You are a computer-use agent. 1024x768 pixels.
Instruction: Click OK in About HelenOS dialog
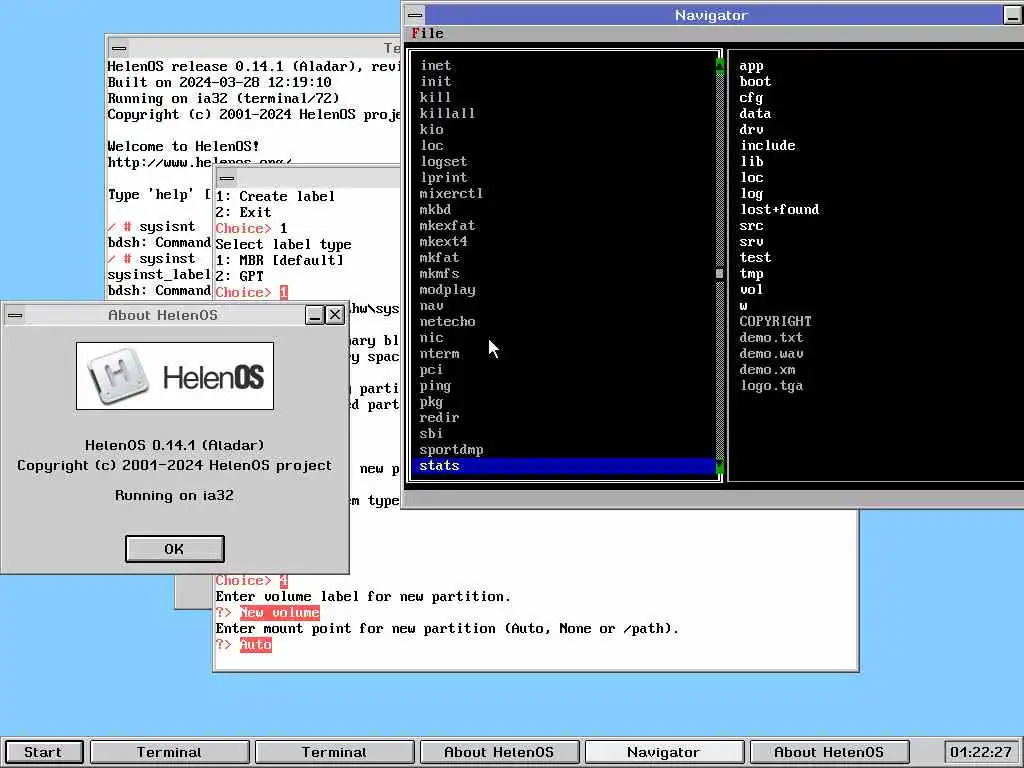click(174, 549)
